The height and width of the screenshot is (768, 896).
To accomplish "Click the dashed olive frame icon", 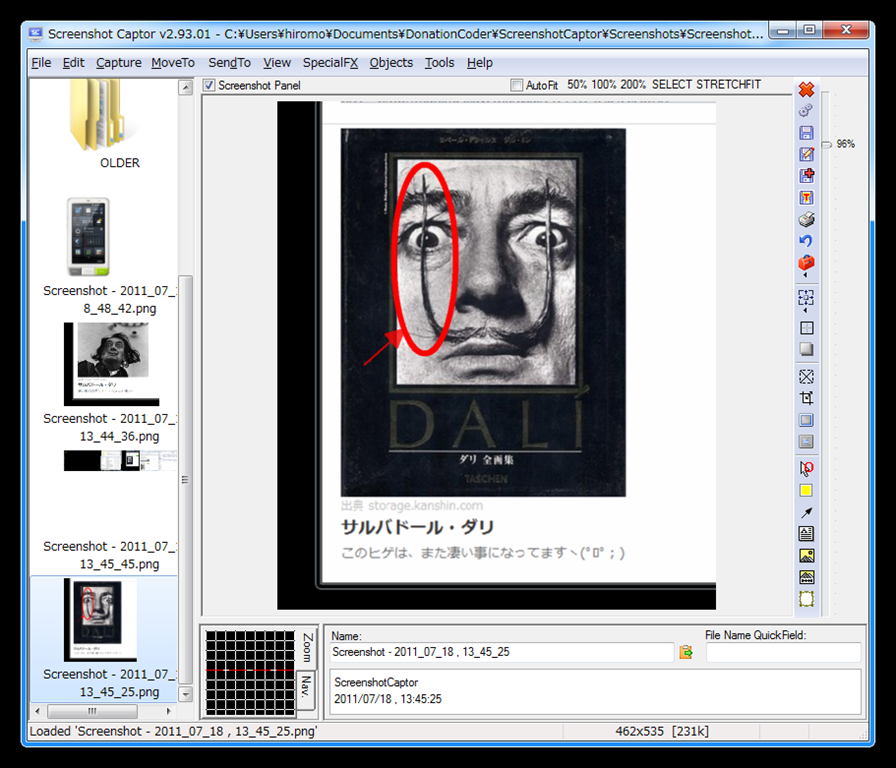I will coord(806,599).
